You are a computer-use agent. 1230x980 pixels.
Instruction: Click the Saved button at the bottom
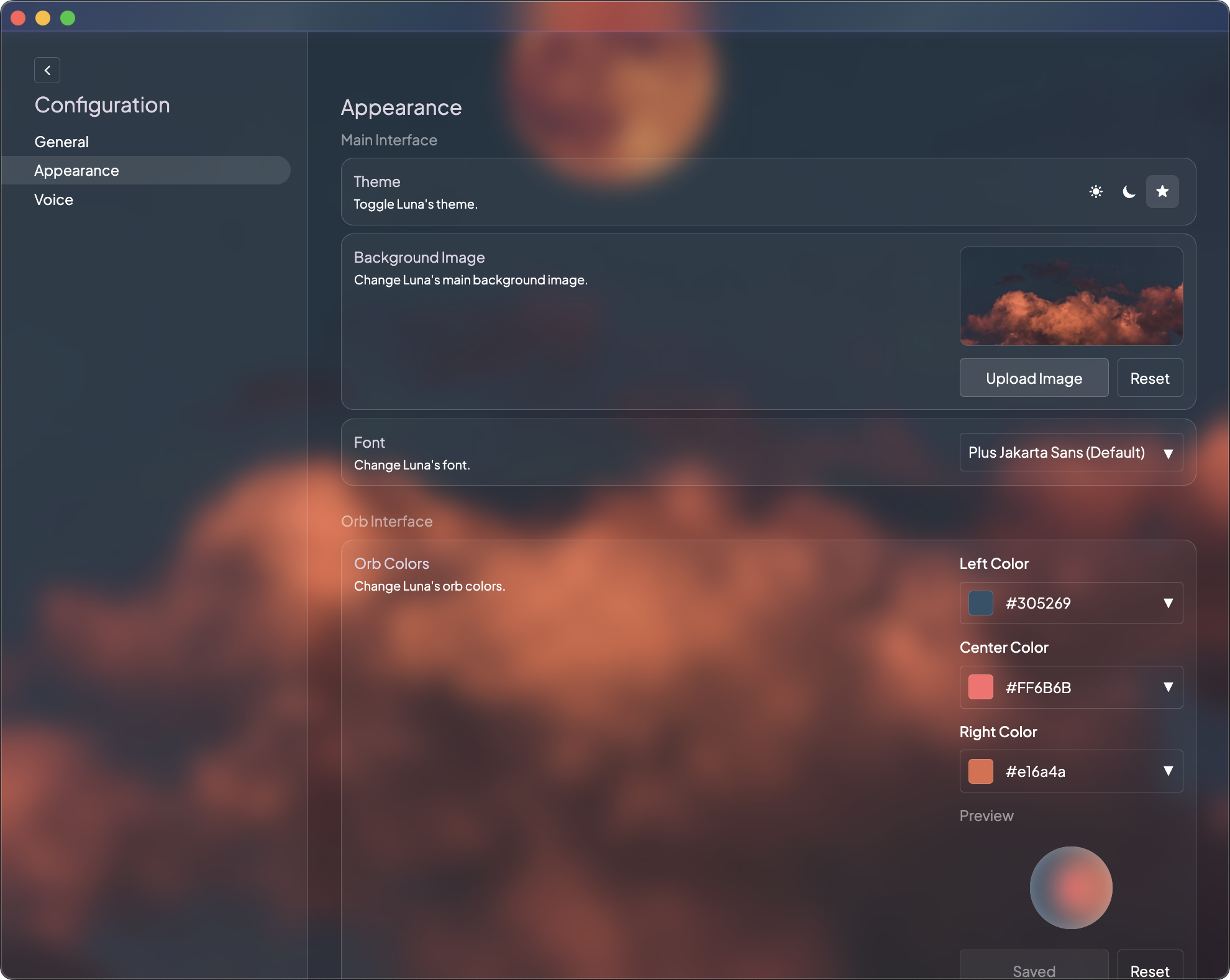point(1034,971)
